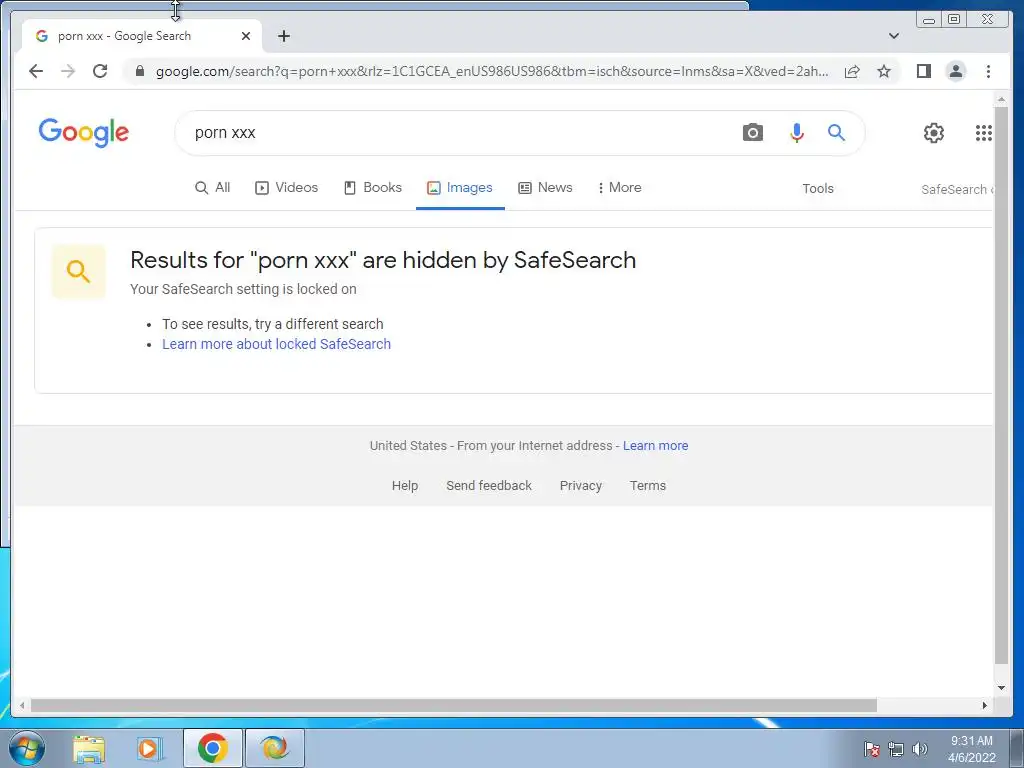Bookmark this page with the star icon
Screen dimensions: 1024x768
click(884, 71)
